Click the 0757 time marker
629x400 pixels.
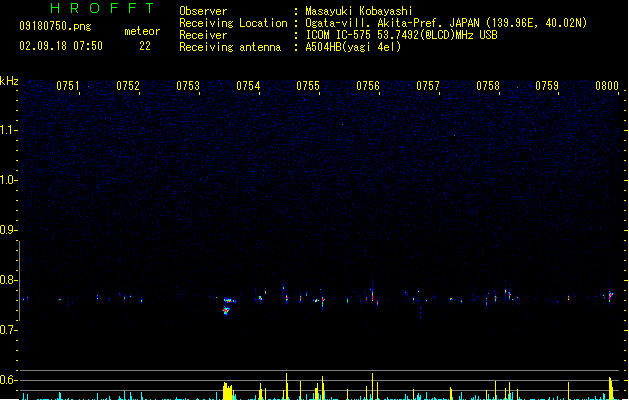point(428,86)
